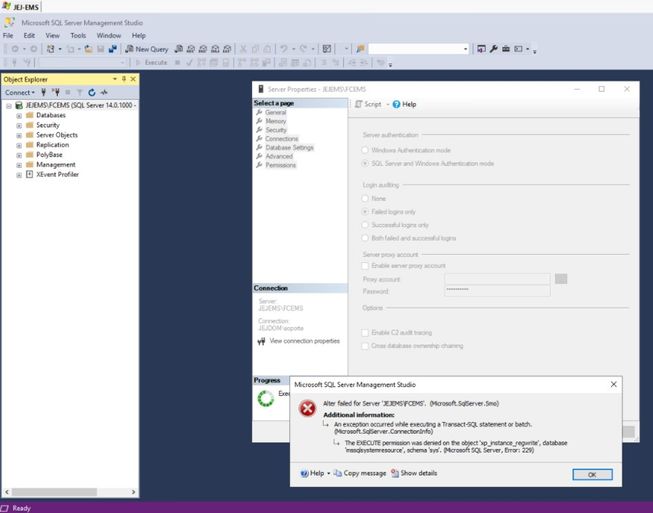The image size is (653, 513).
Task: Select Both failed and successful logins
Action: coord(365,238)
